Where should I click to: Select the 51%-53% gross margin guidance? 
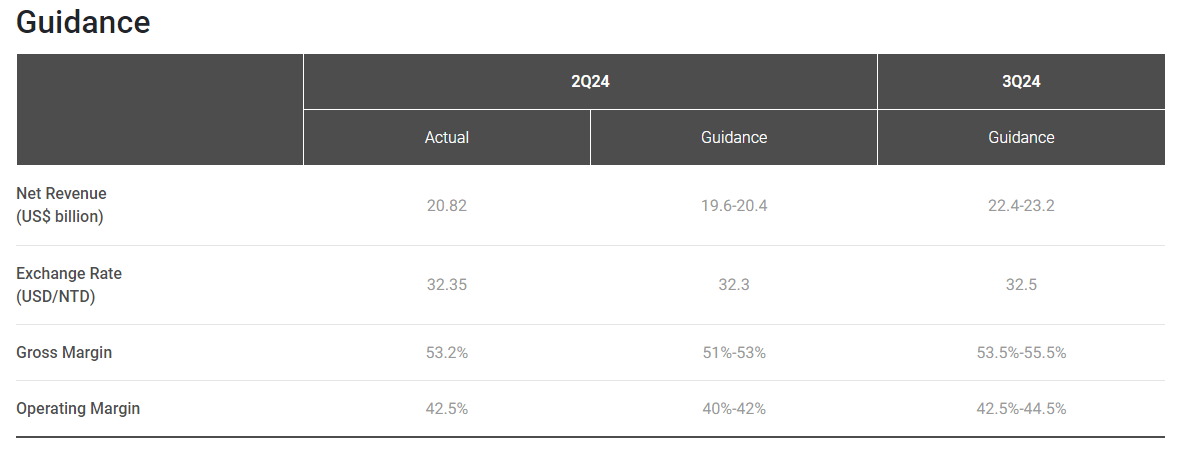(x=734, y=353)
